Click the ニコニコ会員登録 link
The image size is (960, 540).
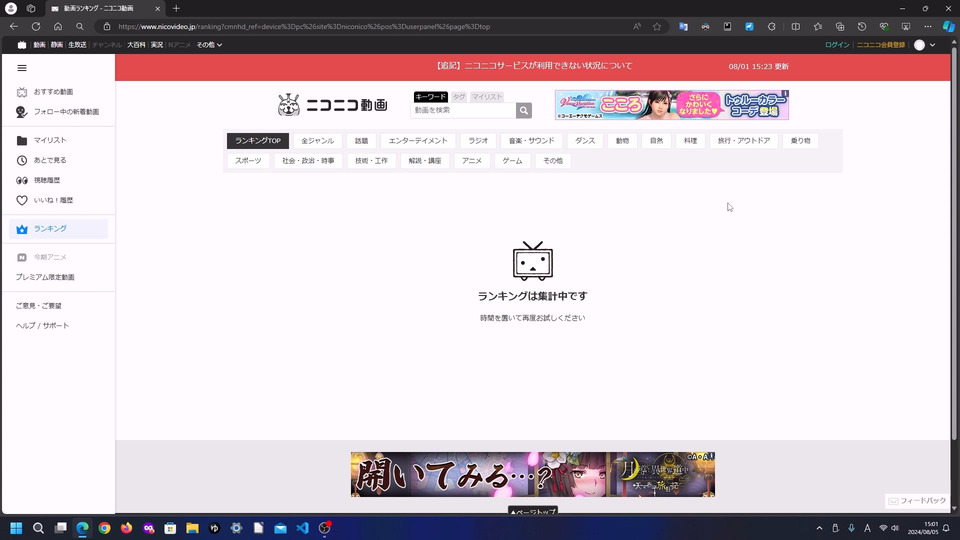point(880,45)
